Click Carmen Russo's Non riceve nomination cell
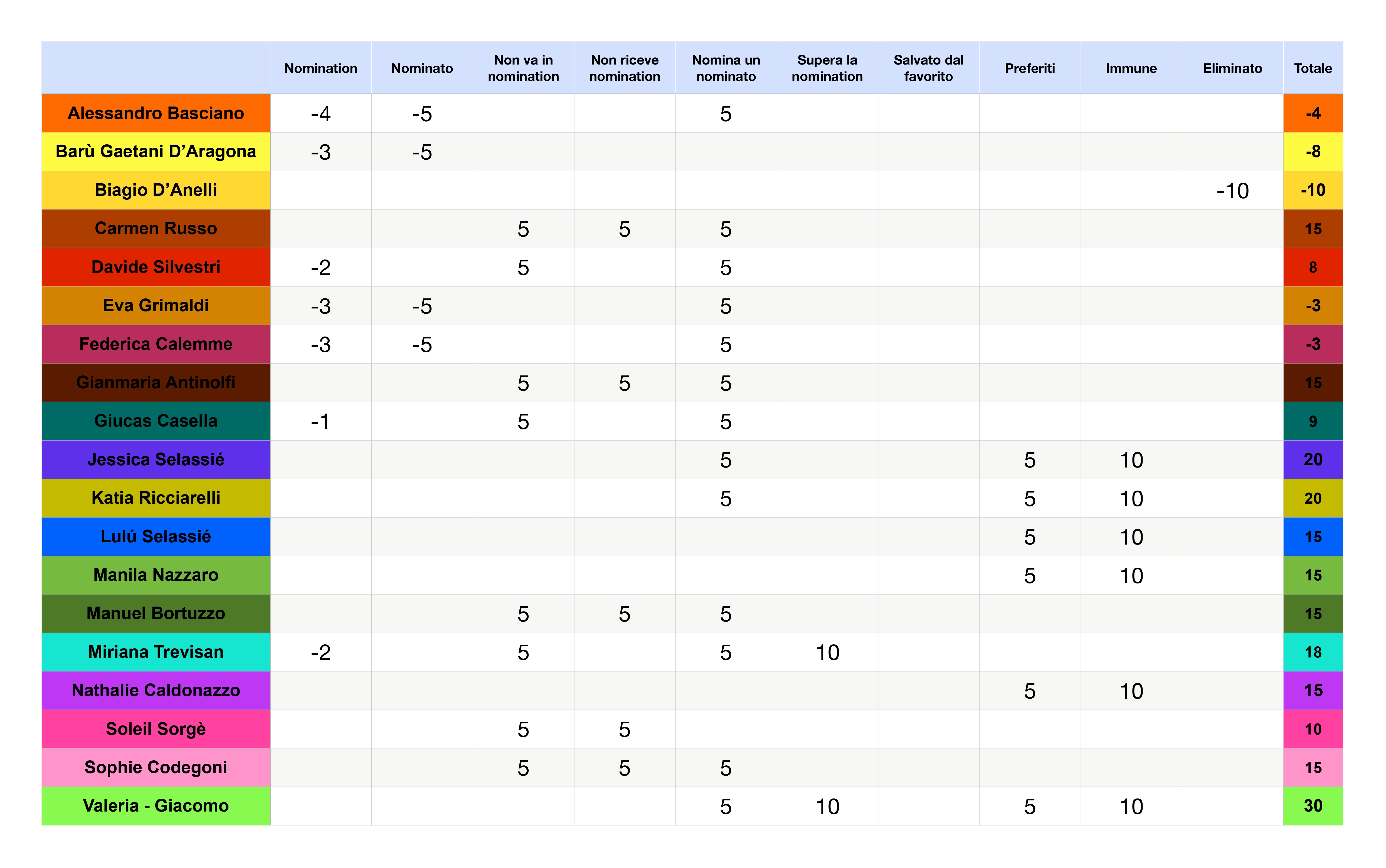This screenshot has height=868, width=1386. (x=624, y=229)
